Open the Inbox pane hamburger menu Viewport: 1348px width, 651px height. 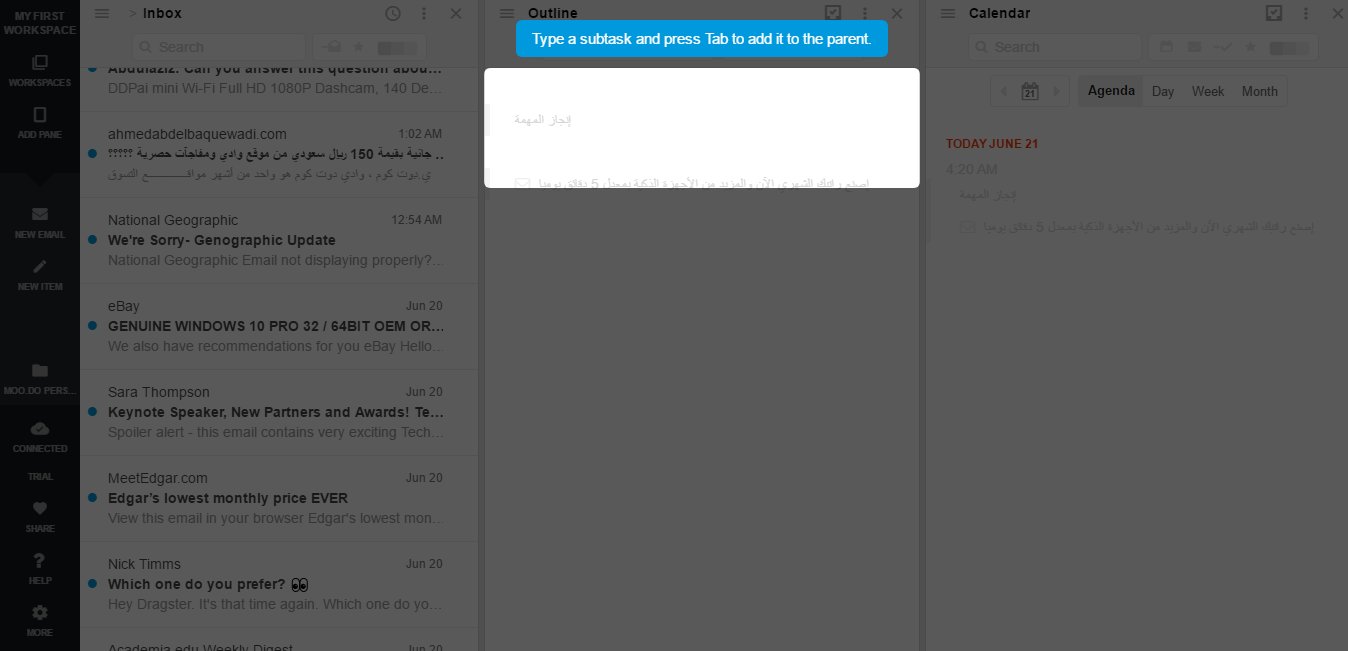(102, 13)
